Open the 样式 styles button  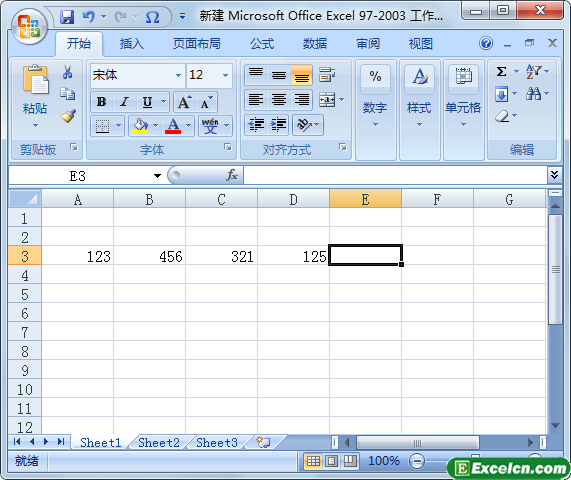point(419,97)
